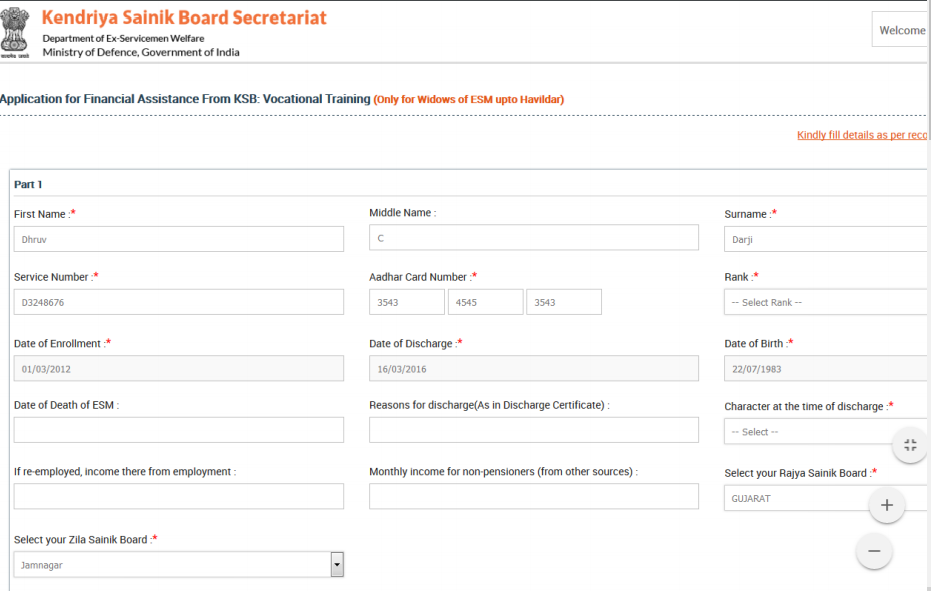Follow the Kindly fill details link
This screenshot has width=931, height=591.
[x=861, y=135]
